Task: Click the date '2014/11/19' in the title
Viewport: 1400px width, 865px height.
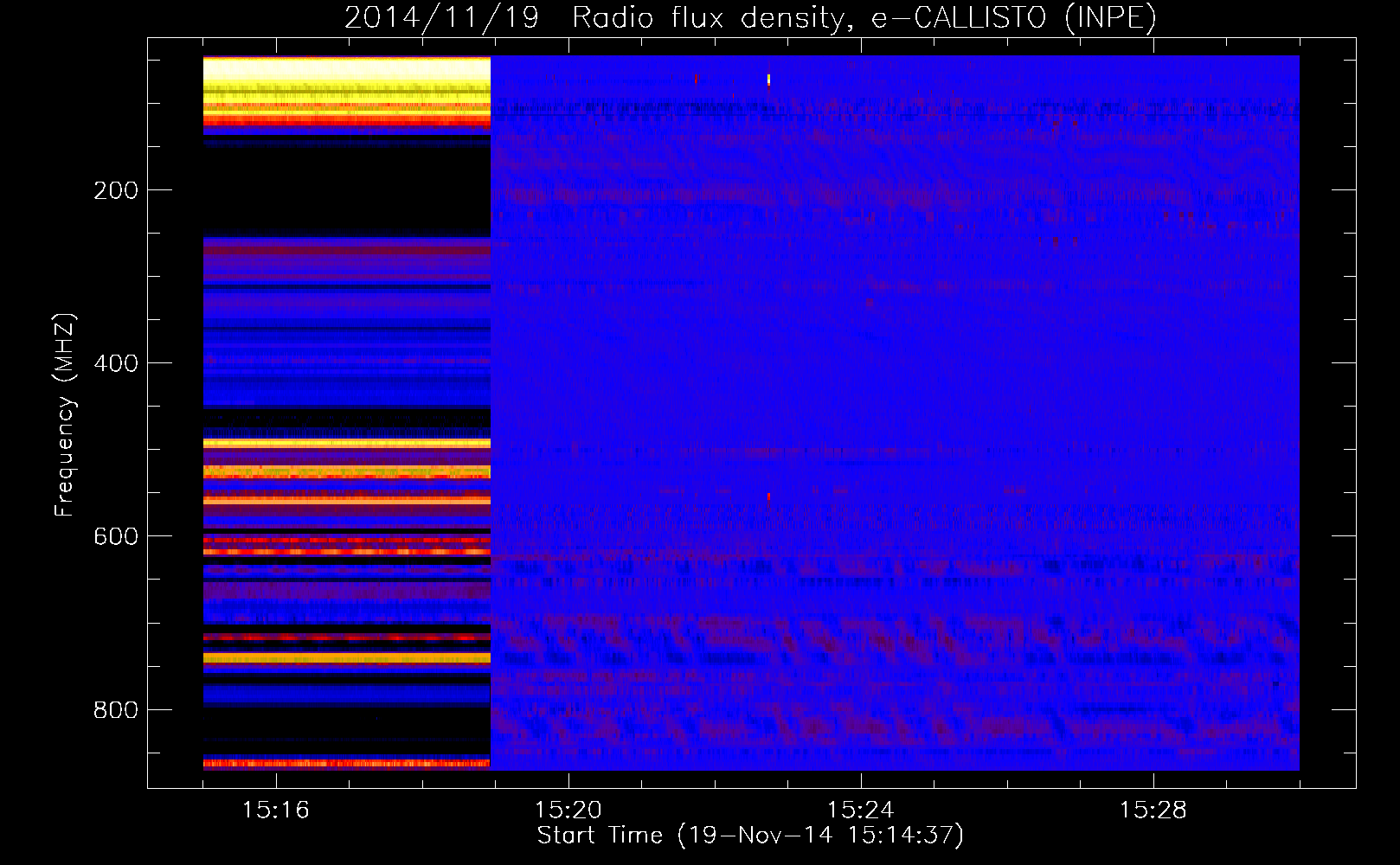Action: [x=442, y=17]
